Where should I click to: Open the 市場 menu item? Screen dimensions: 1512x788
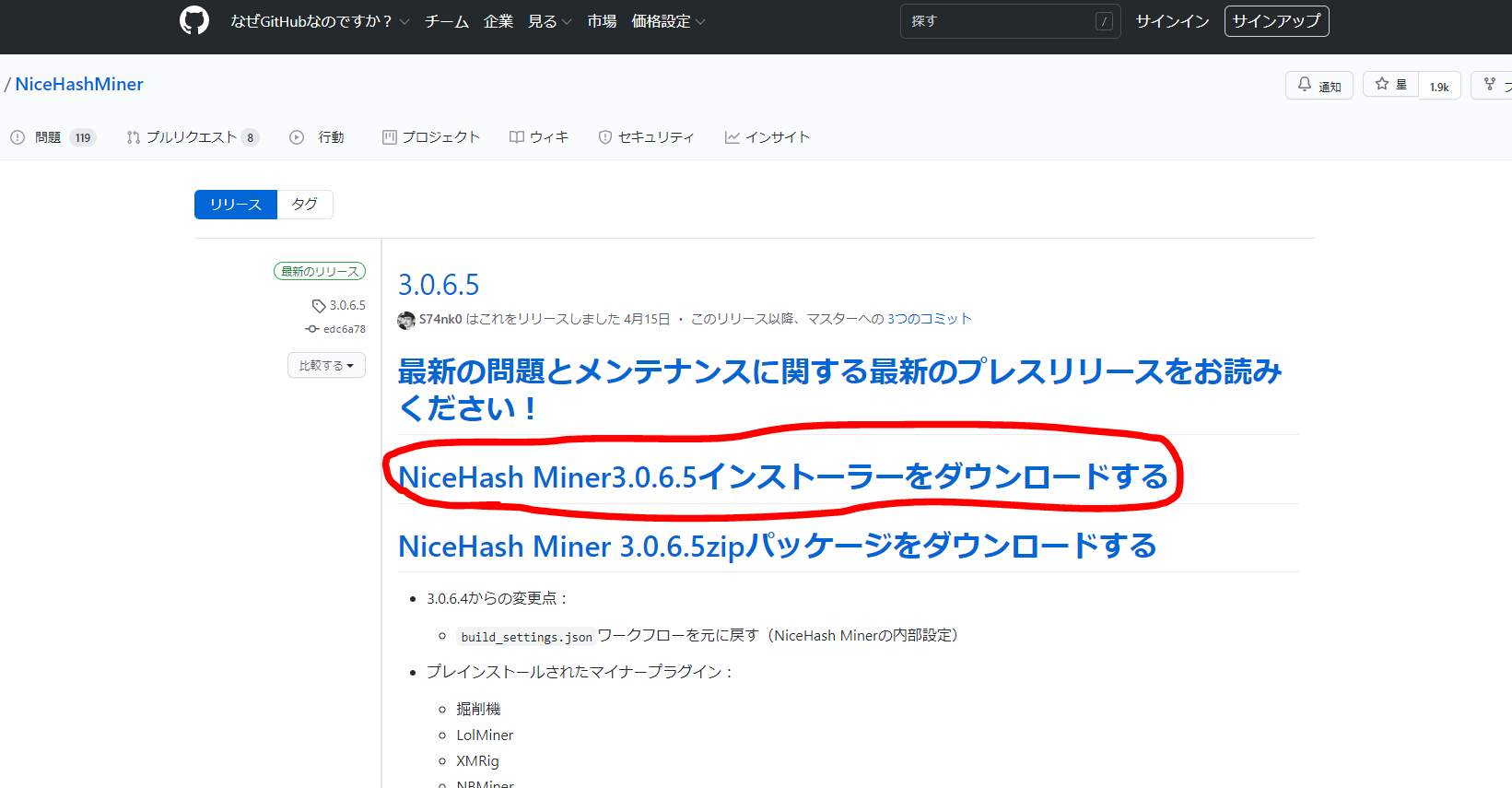(602, 21)
